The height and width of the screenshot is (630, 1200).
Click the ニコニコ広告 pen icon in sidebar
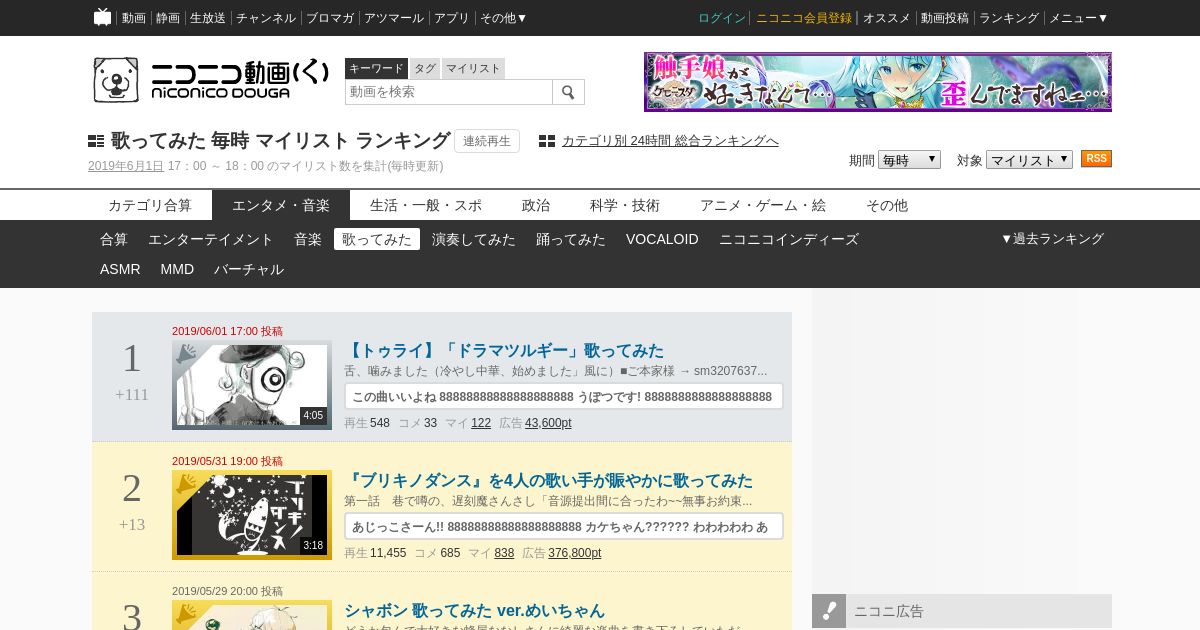829,611
